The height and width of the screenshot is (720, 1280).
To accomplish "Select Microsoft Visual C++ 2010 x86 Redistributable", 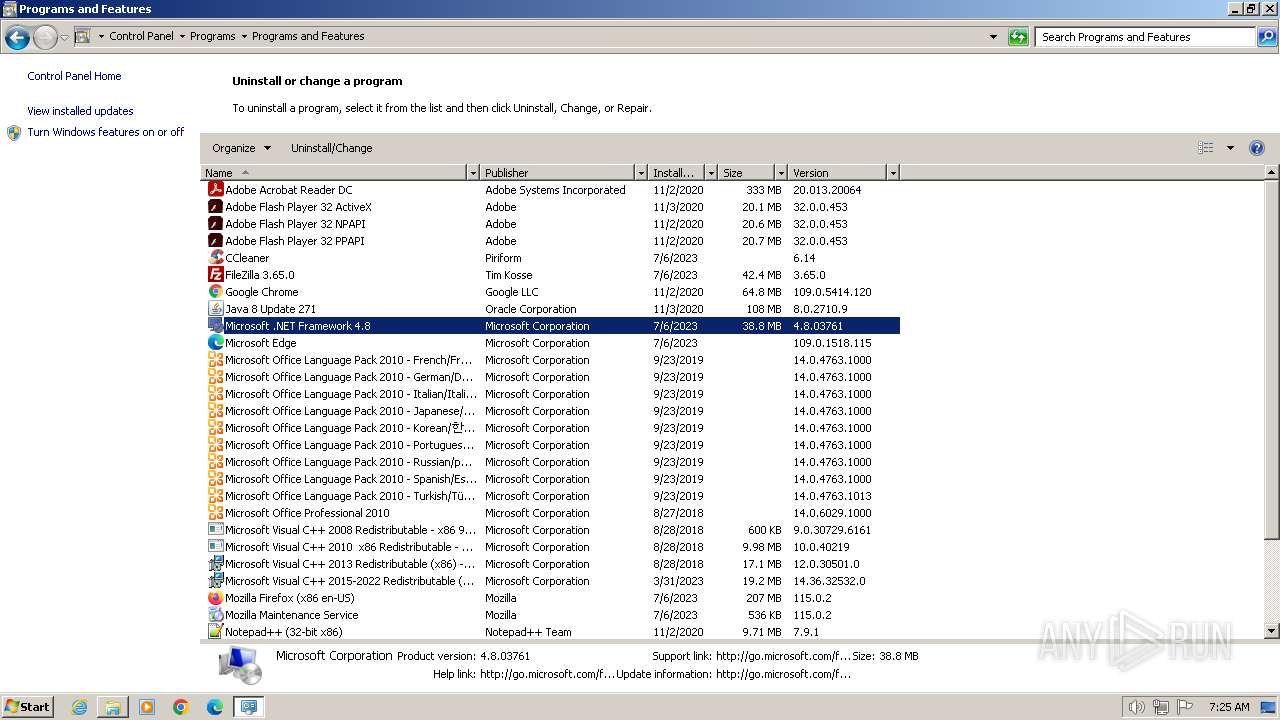I will tap(553, 546).
